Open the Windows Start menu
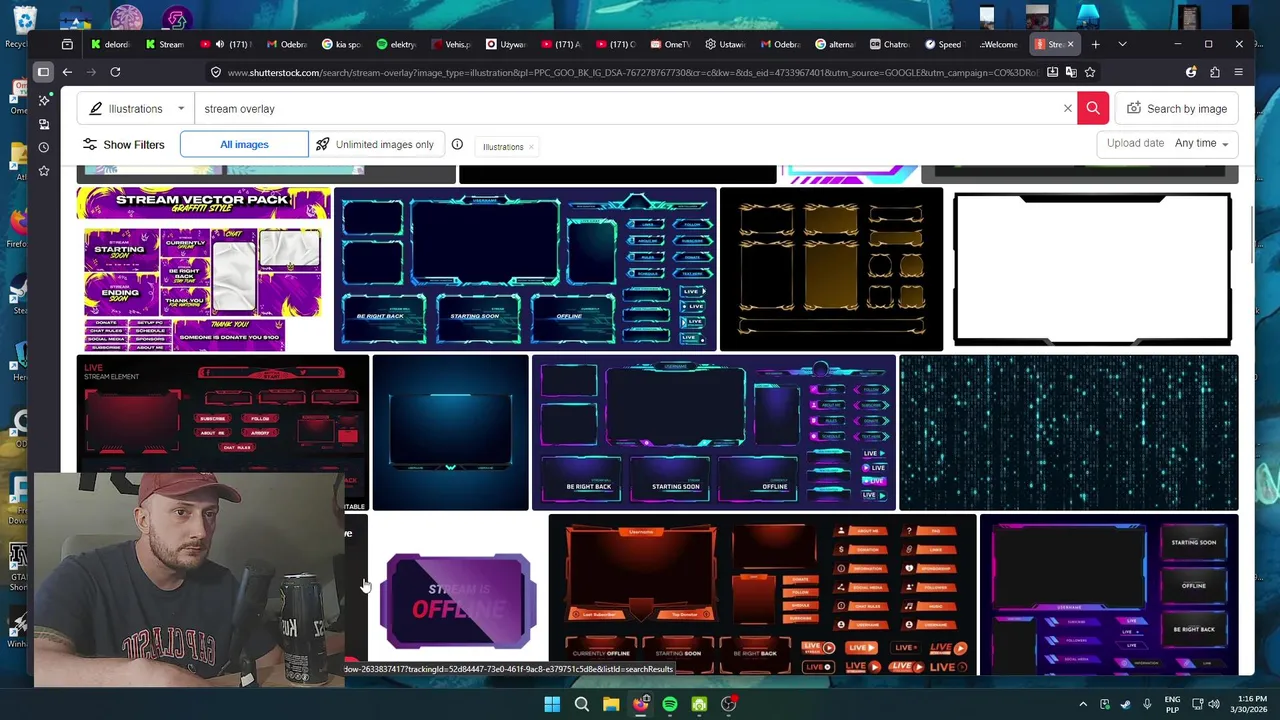Image resolution: width=1280 pixels, height=720 pixels. pyautogui.click(x=552, y=704)
